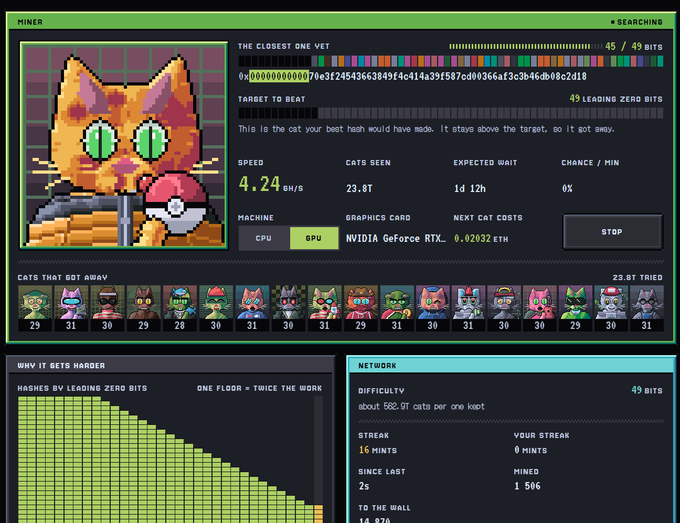
Task: Click 'ONE FLOOR = TWICE THE WORK' caption
Action: [x=259, y=388]
